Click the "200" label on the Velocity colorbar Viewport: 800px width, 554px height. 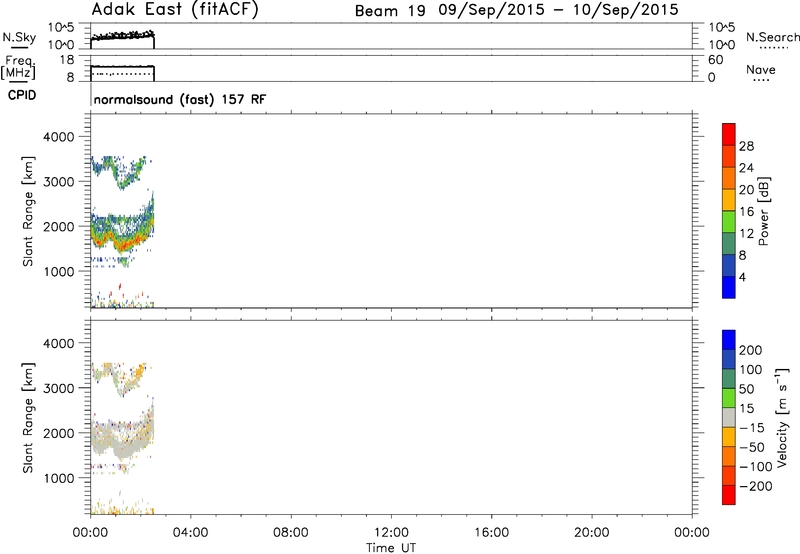pyautogui.click(x=751, y=350)
